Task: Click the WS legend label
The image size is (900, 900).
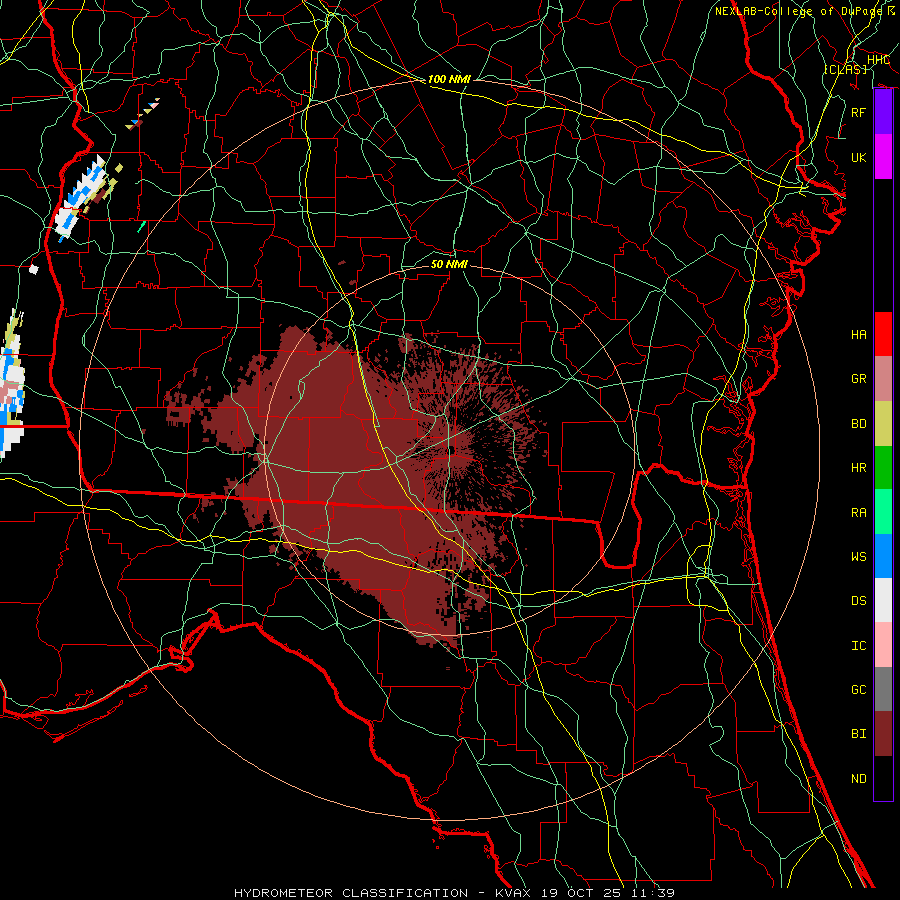Action: tap(858, 557)
